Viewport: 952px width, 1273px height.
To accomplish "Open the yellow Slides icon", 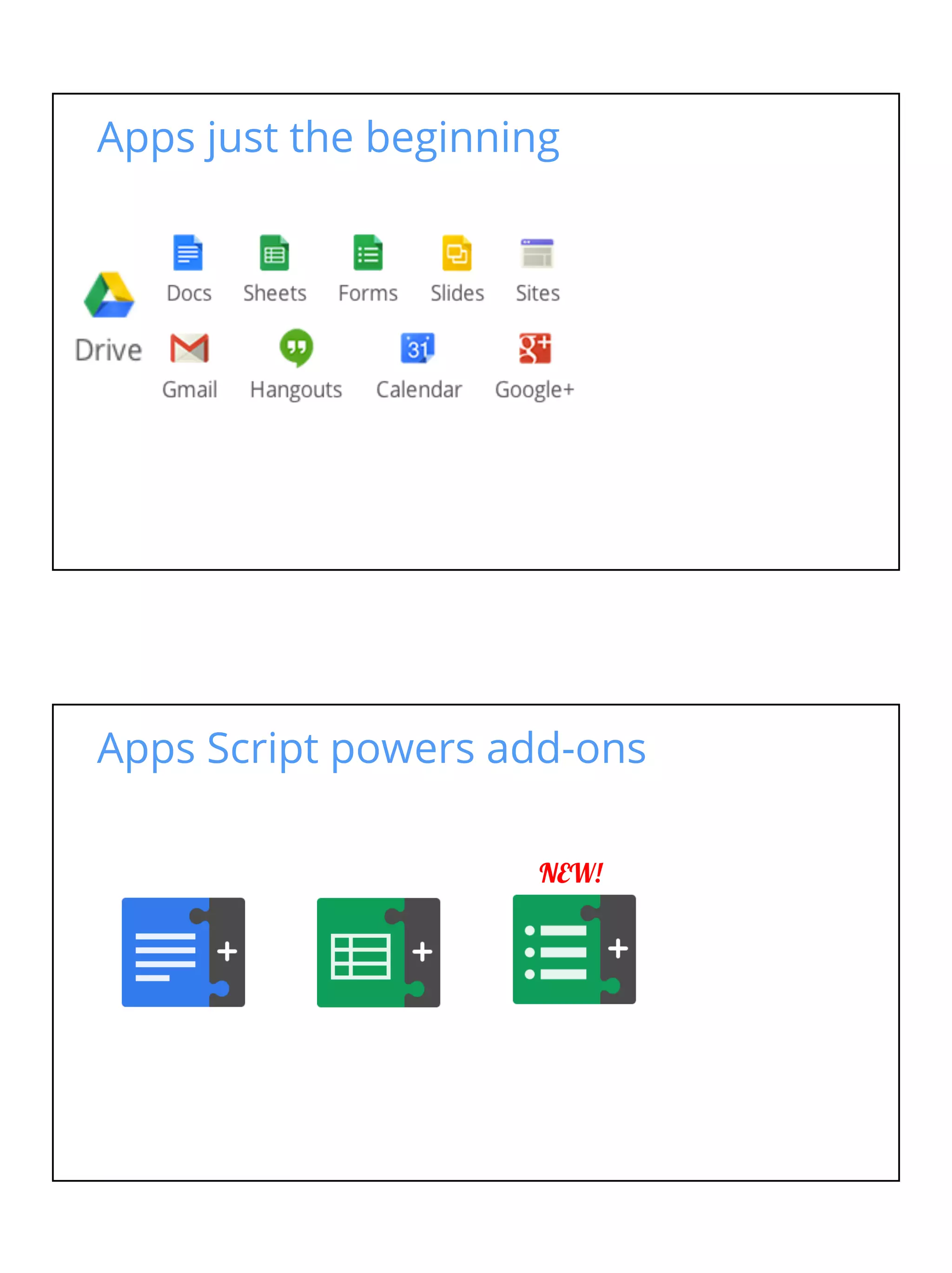I will pyautogui.click(x=457, y=252).
